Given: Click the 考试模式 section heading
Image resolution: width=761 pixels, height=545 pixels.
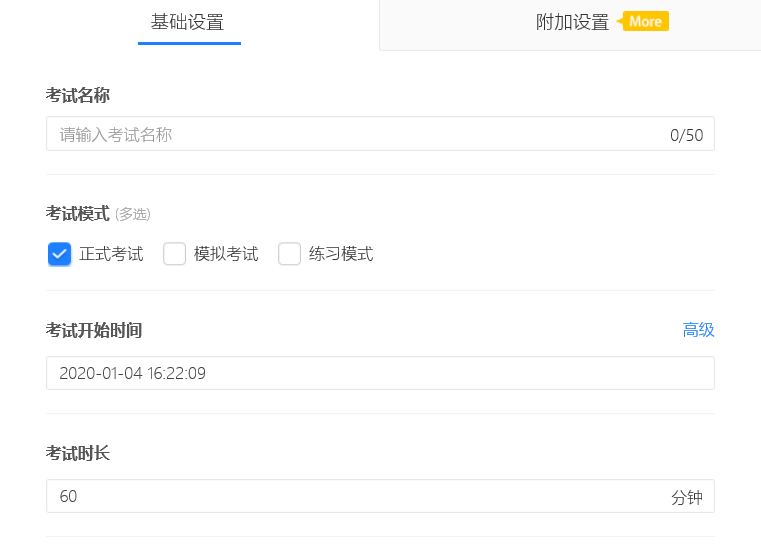Looking at the screenshot, I should pos(78,213).
